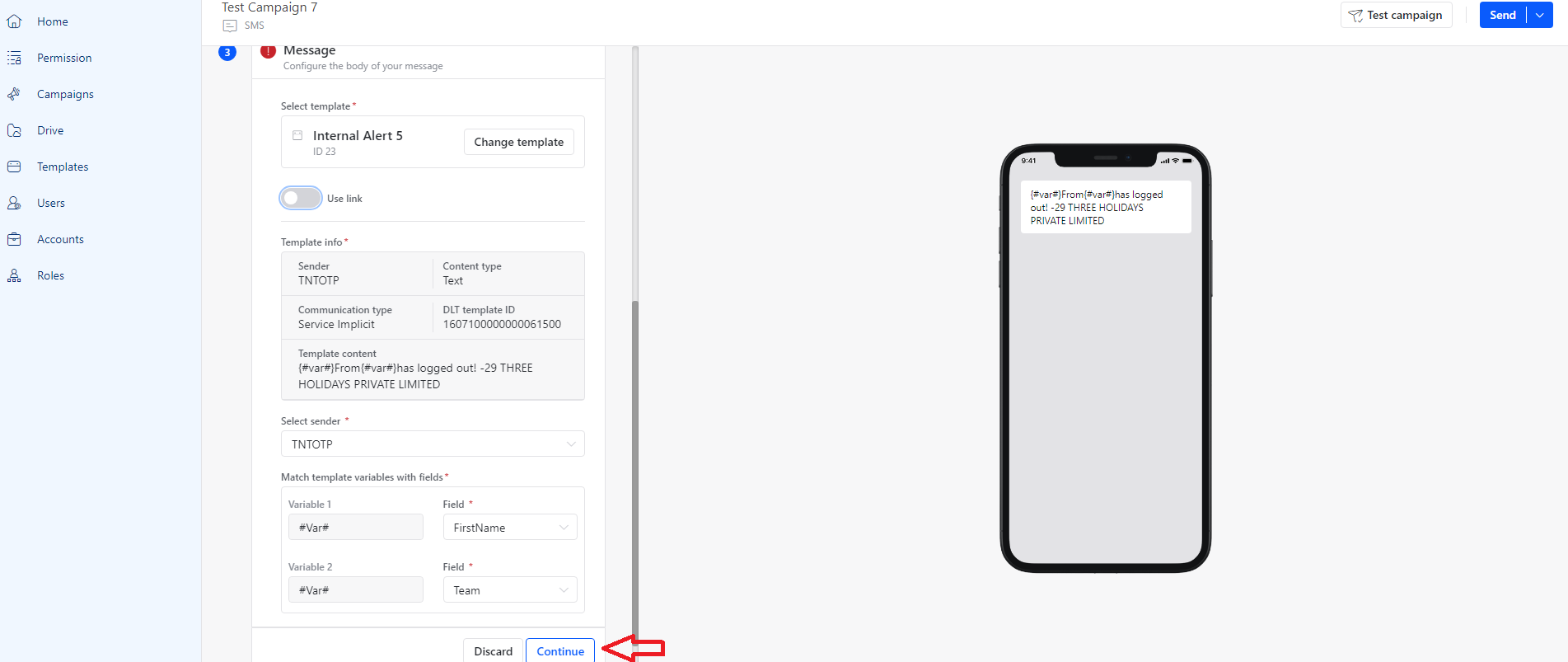The width and height of the screenshot is (1568, 662).
Task: Go to Campaigns in the sidebar
Action: coord(65,94)
